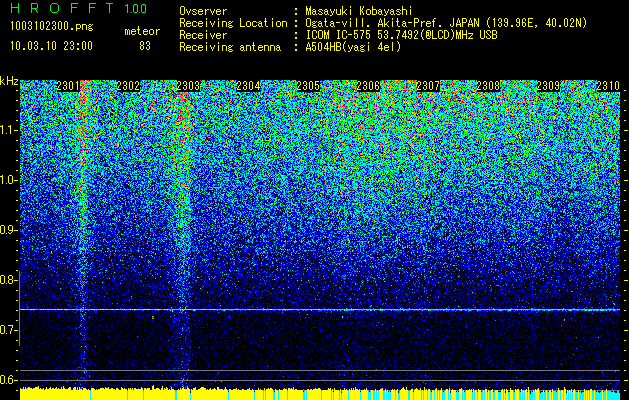Select the 2310 time marker
This screenshot has height=400, width=629.
coord(608,86)
